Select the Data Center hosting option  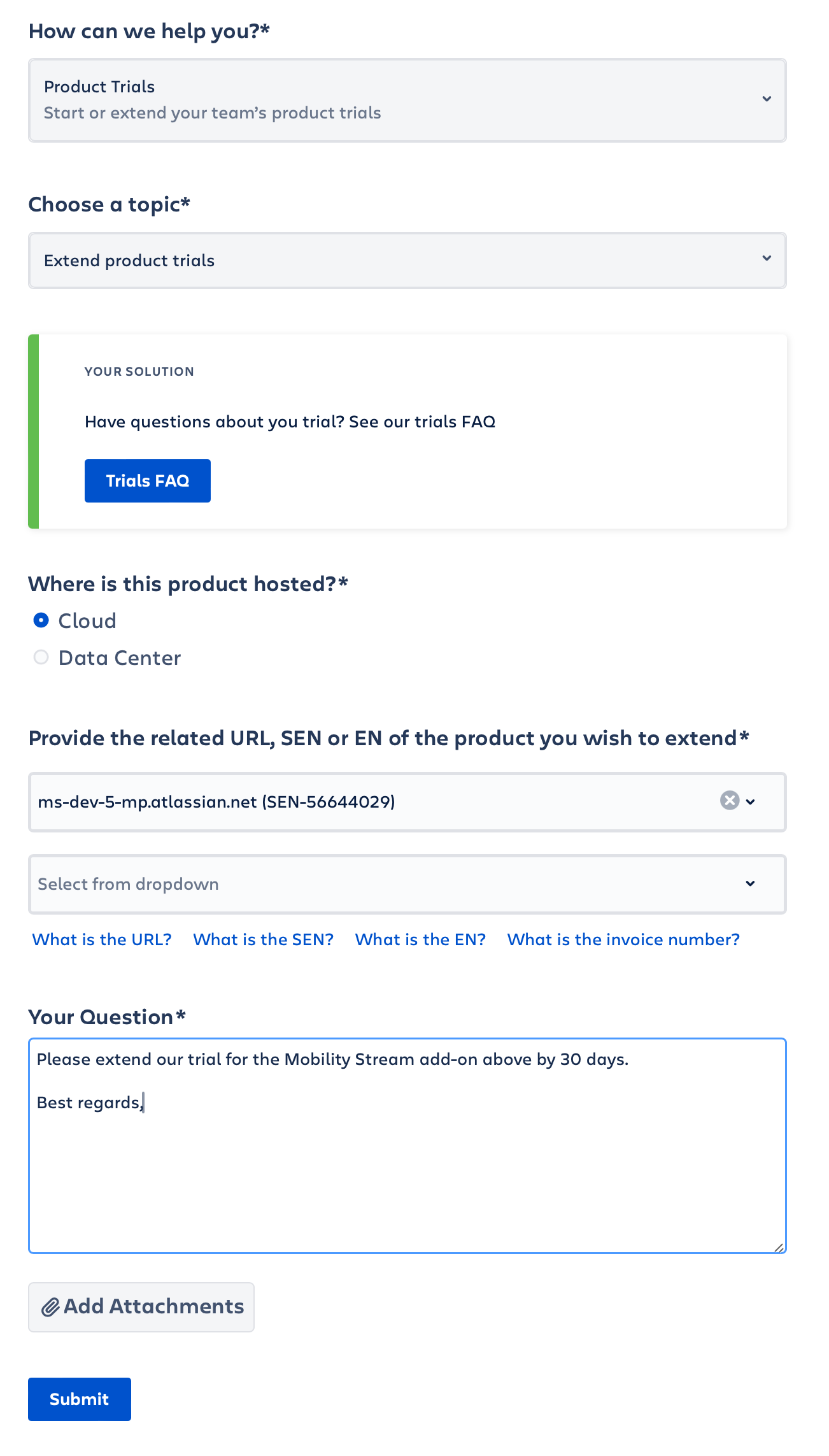pos(41,657)
